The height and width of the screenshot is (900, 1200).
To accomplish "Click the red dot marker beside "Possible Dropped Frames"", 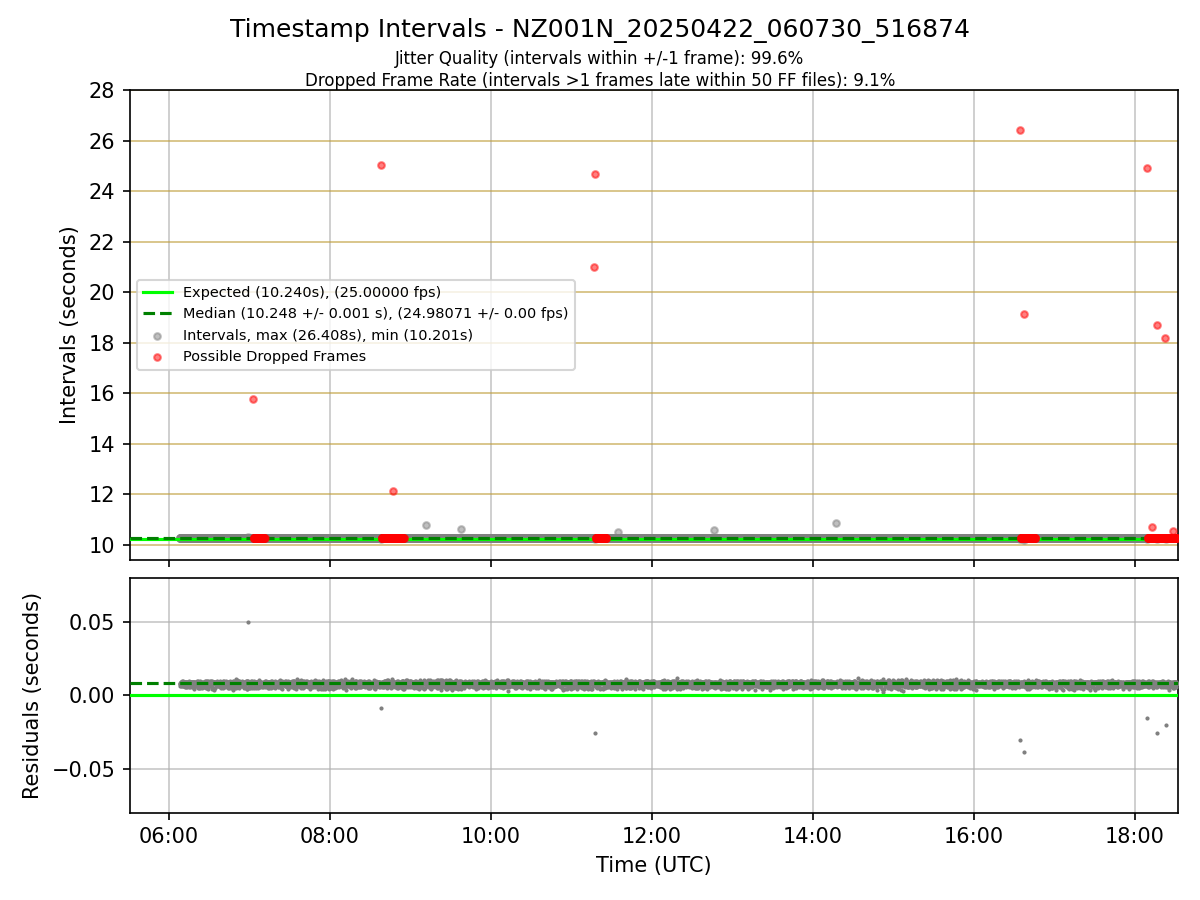I will coord(157,357).
